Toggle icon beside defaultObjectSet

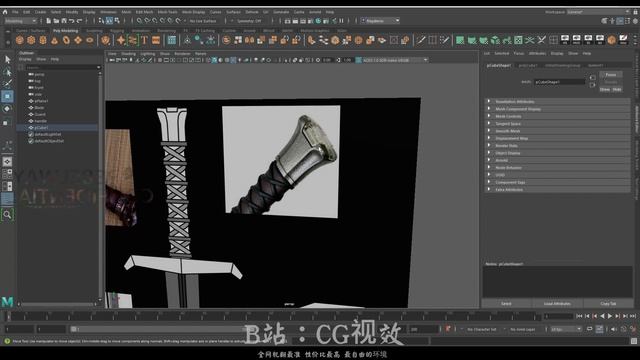point(31,141)
